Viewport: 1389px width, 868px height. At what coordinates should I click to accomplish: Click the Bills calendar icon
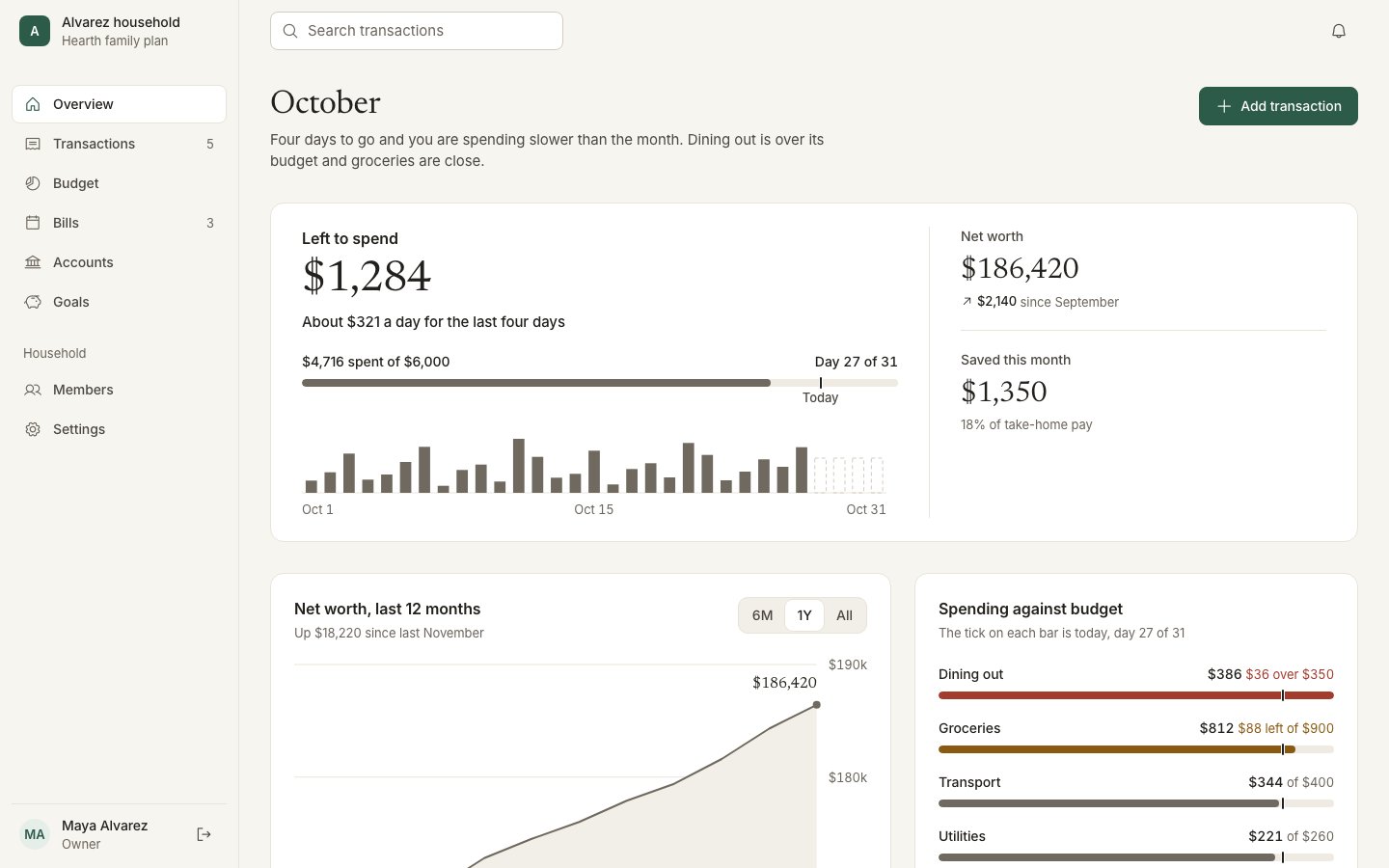(33, 223)
